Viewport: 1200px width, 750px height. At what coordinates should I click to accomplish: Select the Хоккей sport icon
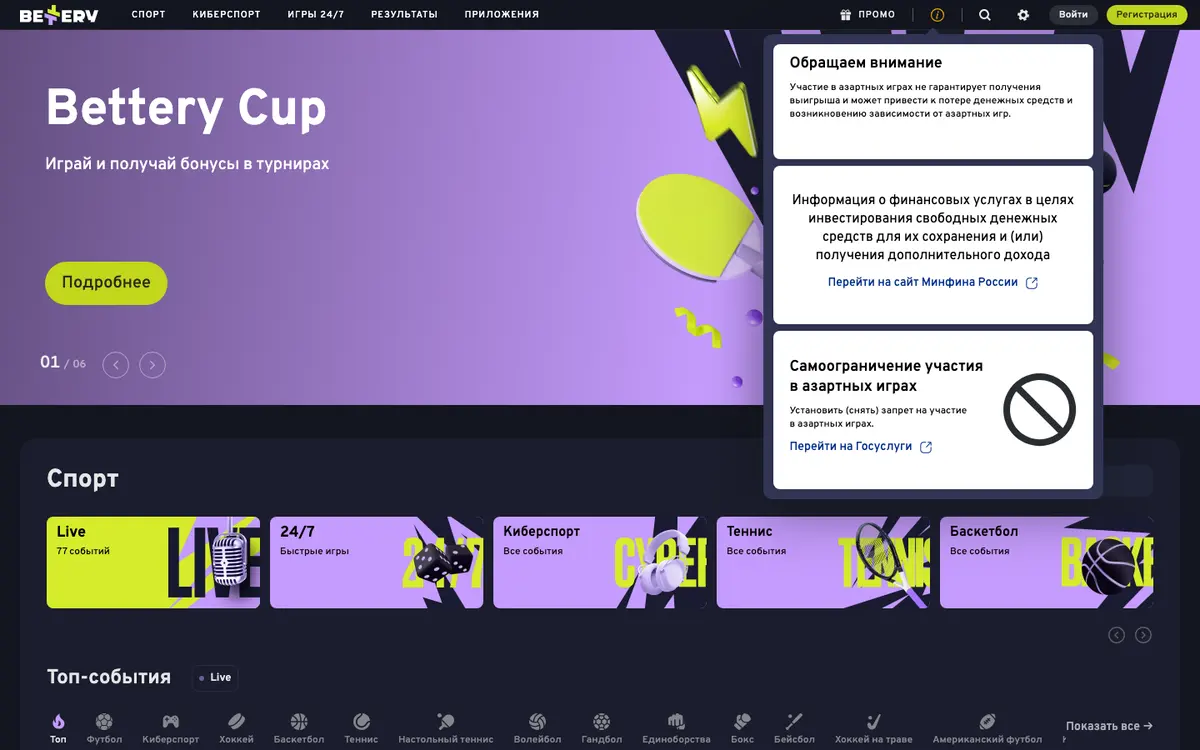[236, 728]
